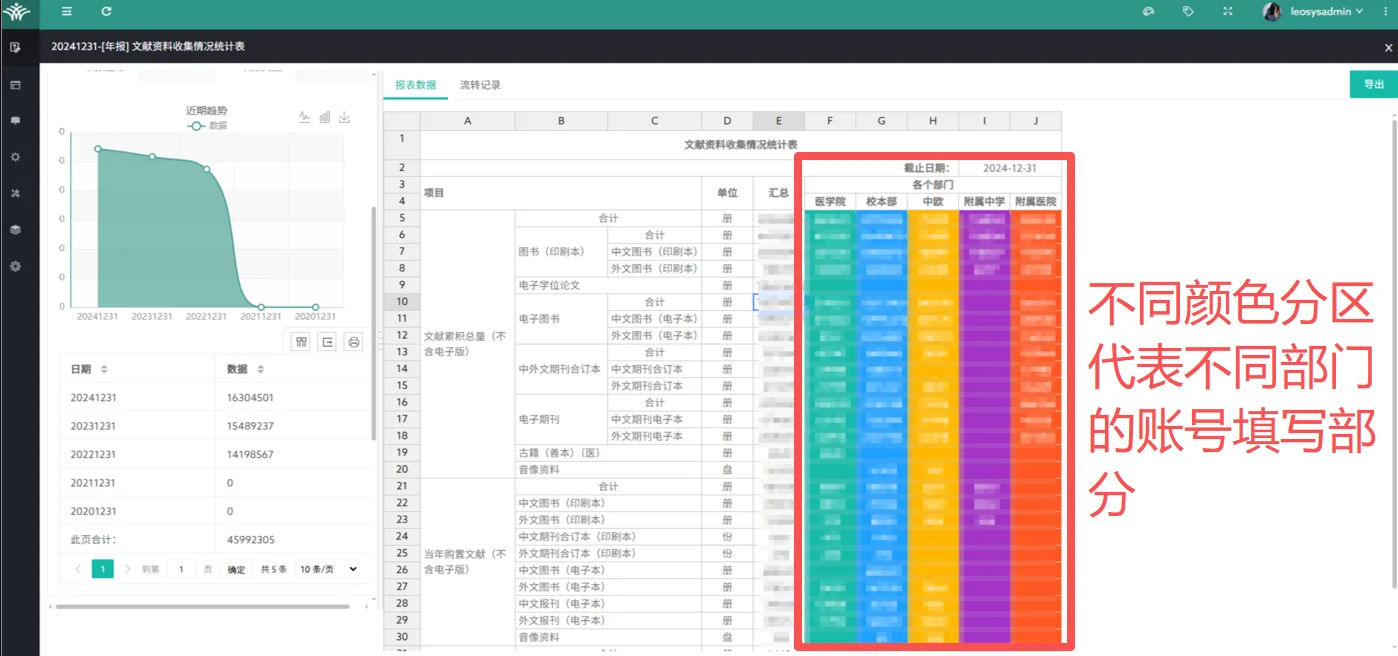Click the tag icon in header

(1188, 12)
